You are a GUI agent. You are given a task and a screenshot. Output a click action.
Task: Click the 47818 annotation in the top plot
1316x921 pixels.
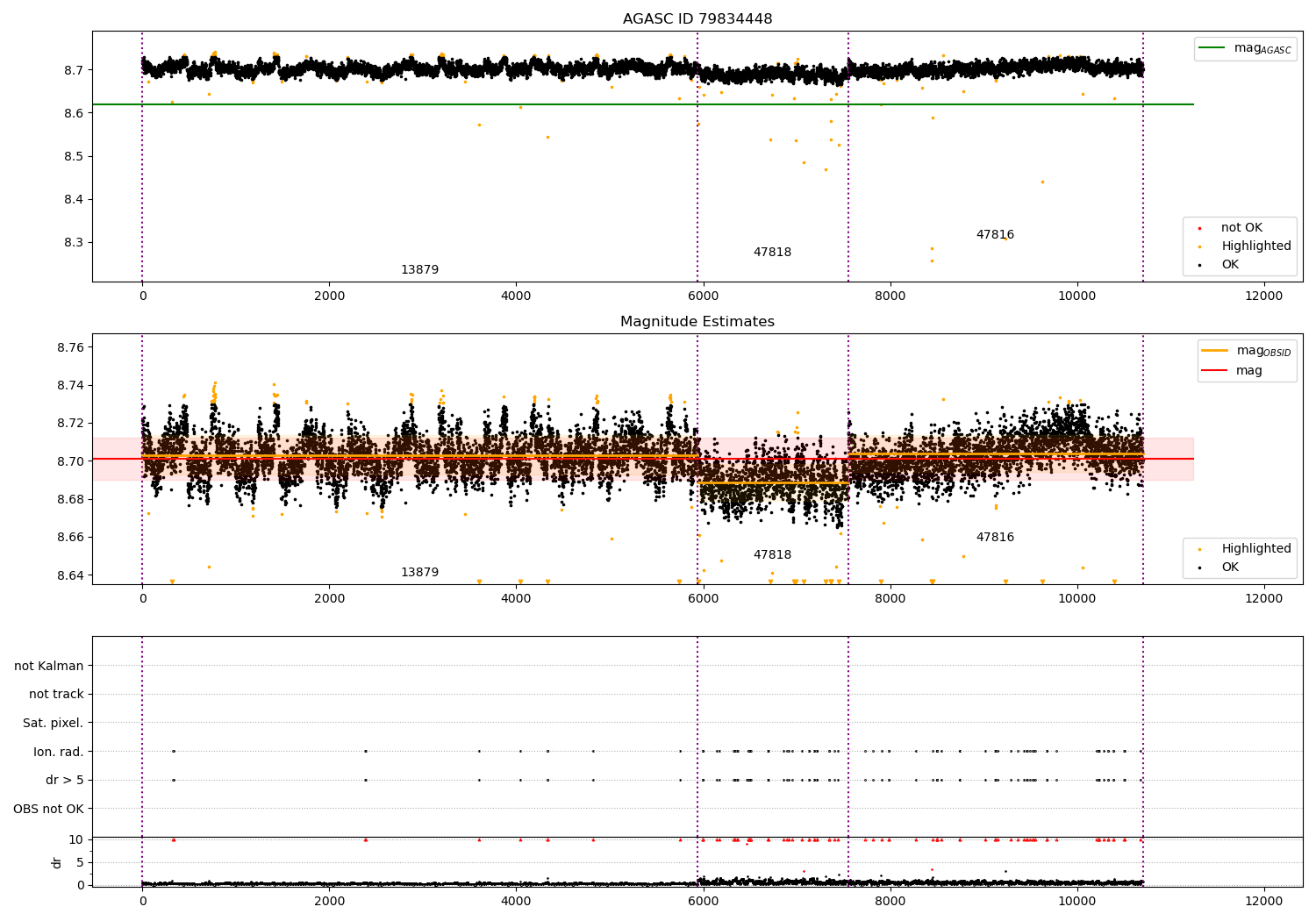(772, 253)
